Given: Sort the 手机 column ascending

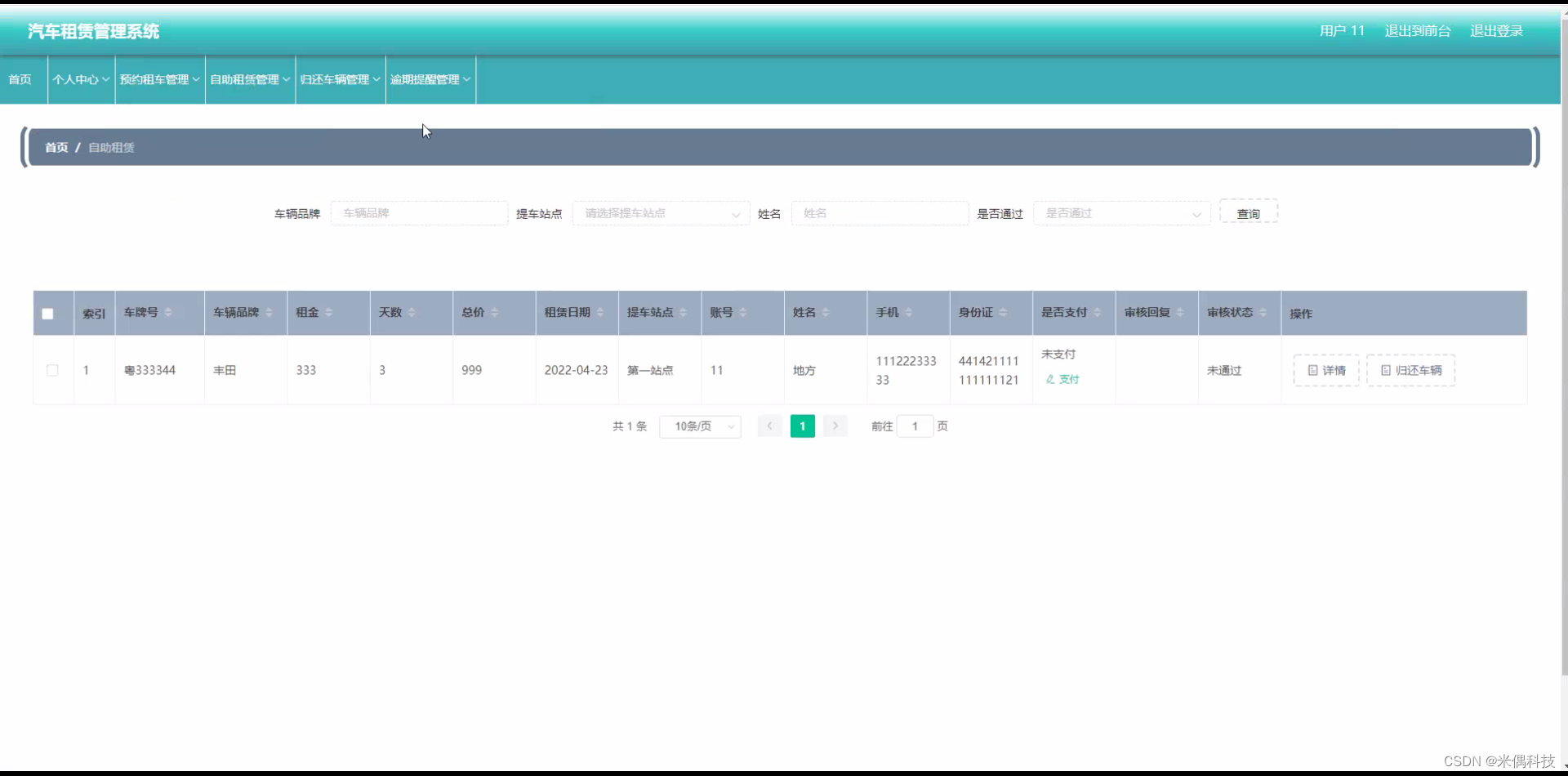Looking at the screenshot, I should pyautogui.click(x=909, y=309).
